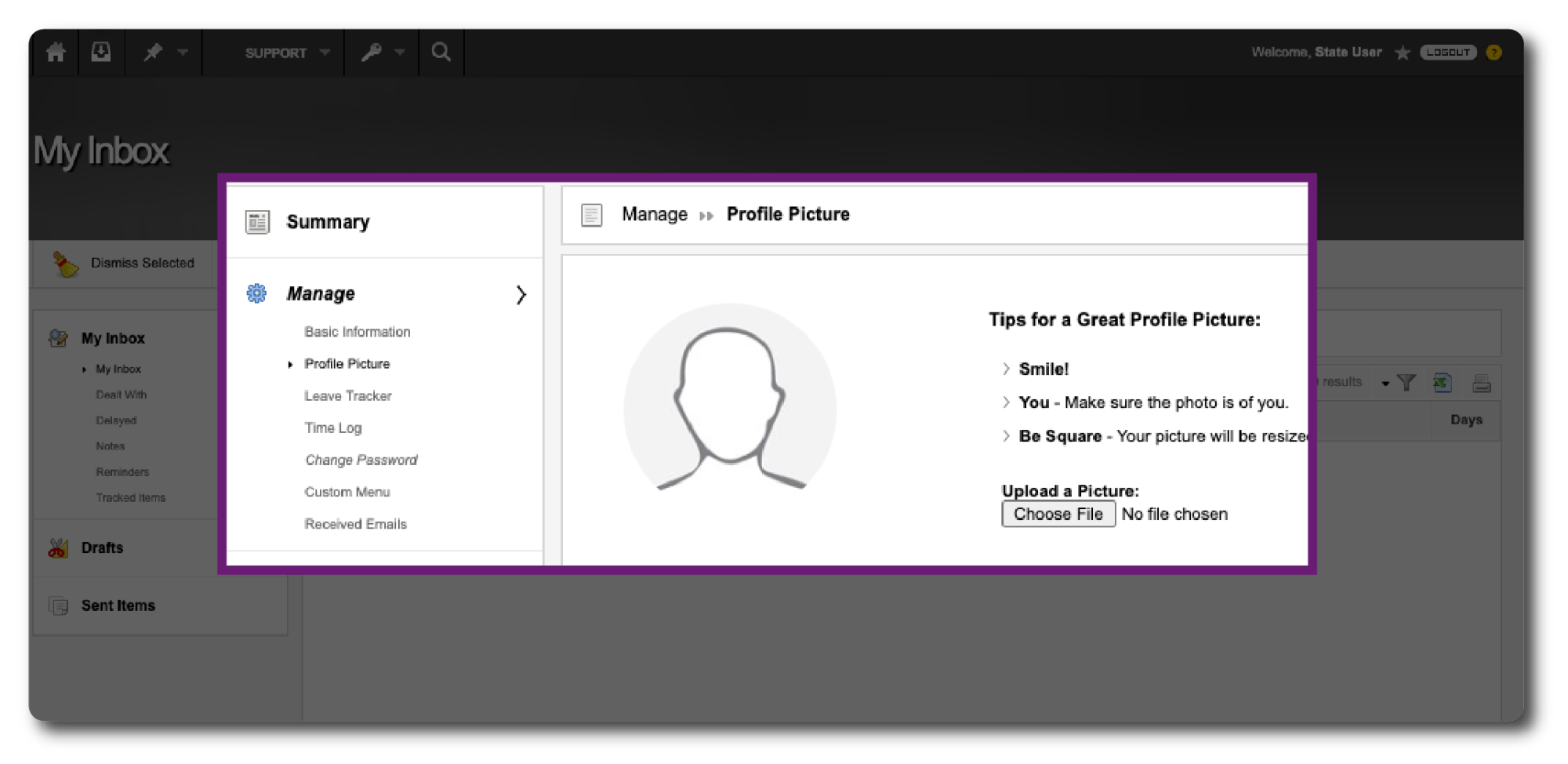Click the filter funnel icon
The height and width of the screenshot is (764, 1568).
[x=1406, y=383]
